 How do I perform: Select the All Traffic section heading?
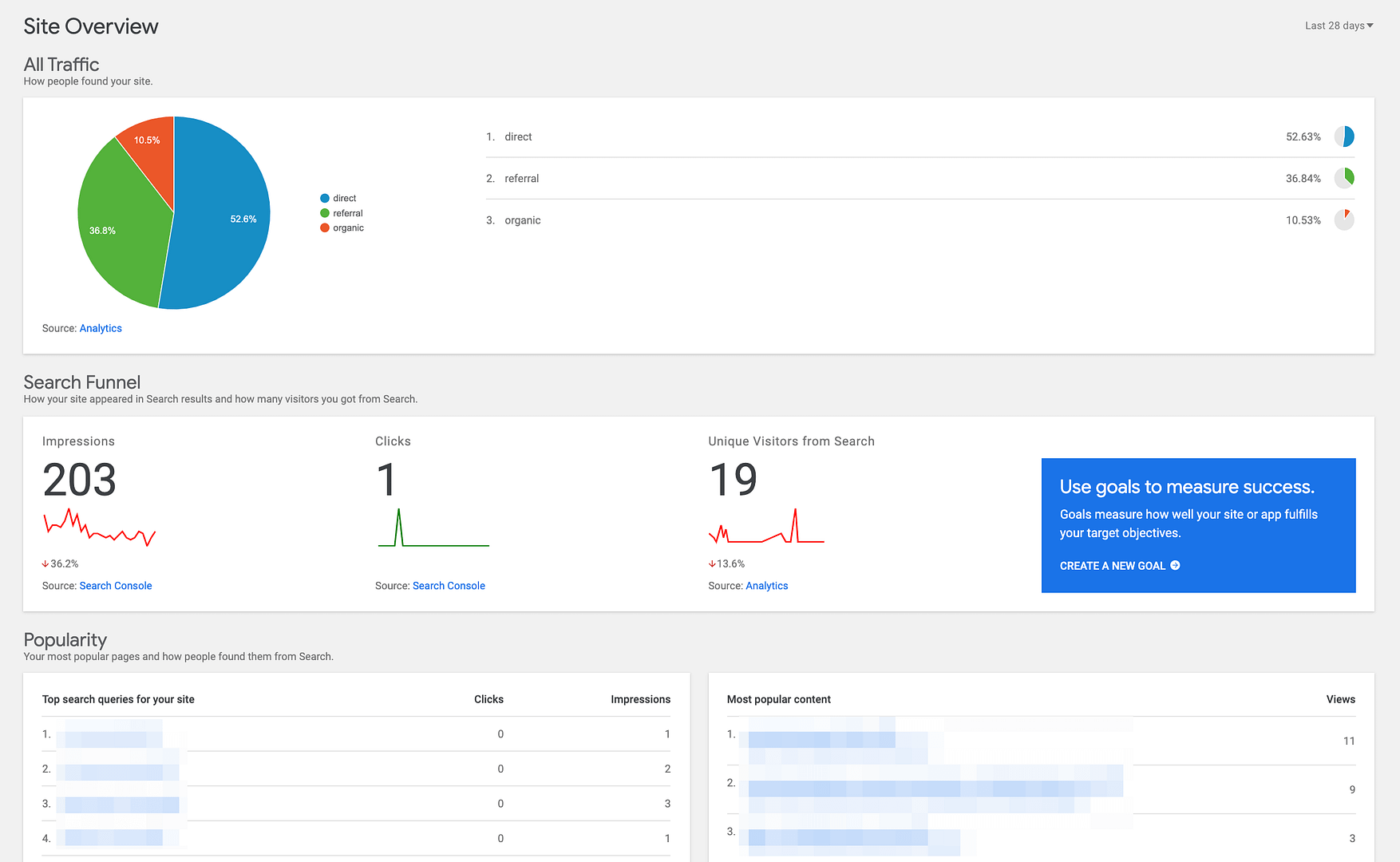coord(61,65)
